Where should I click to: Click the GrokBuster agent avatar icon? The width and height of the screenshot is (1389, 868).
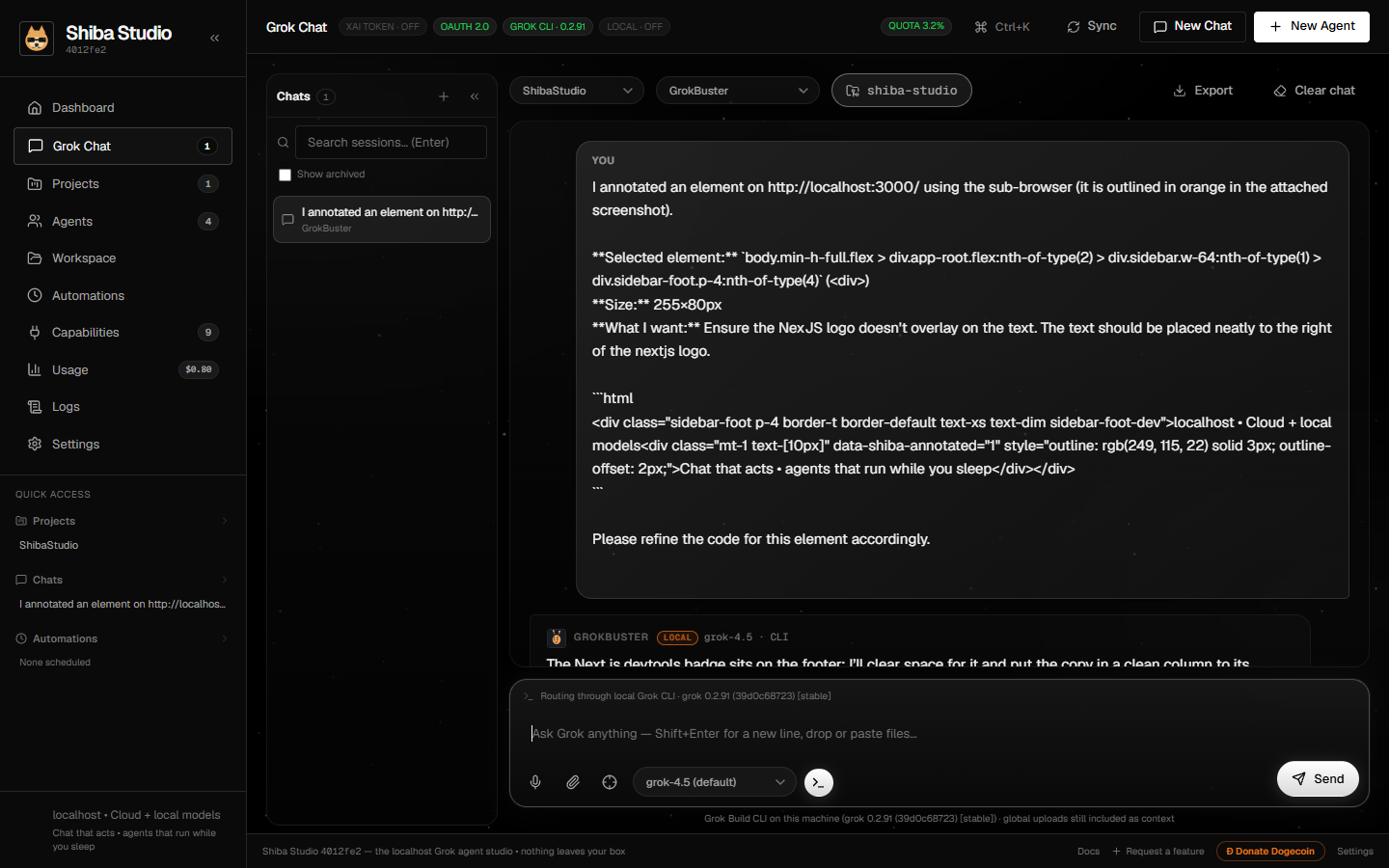click(x=557, y=637)
